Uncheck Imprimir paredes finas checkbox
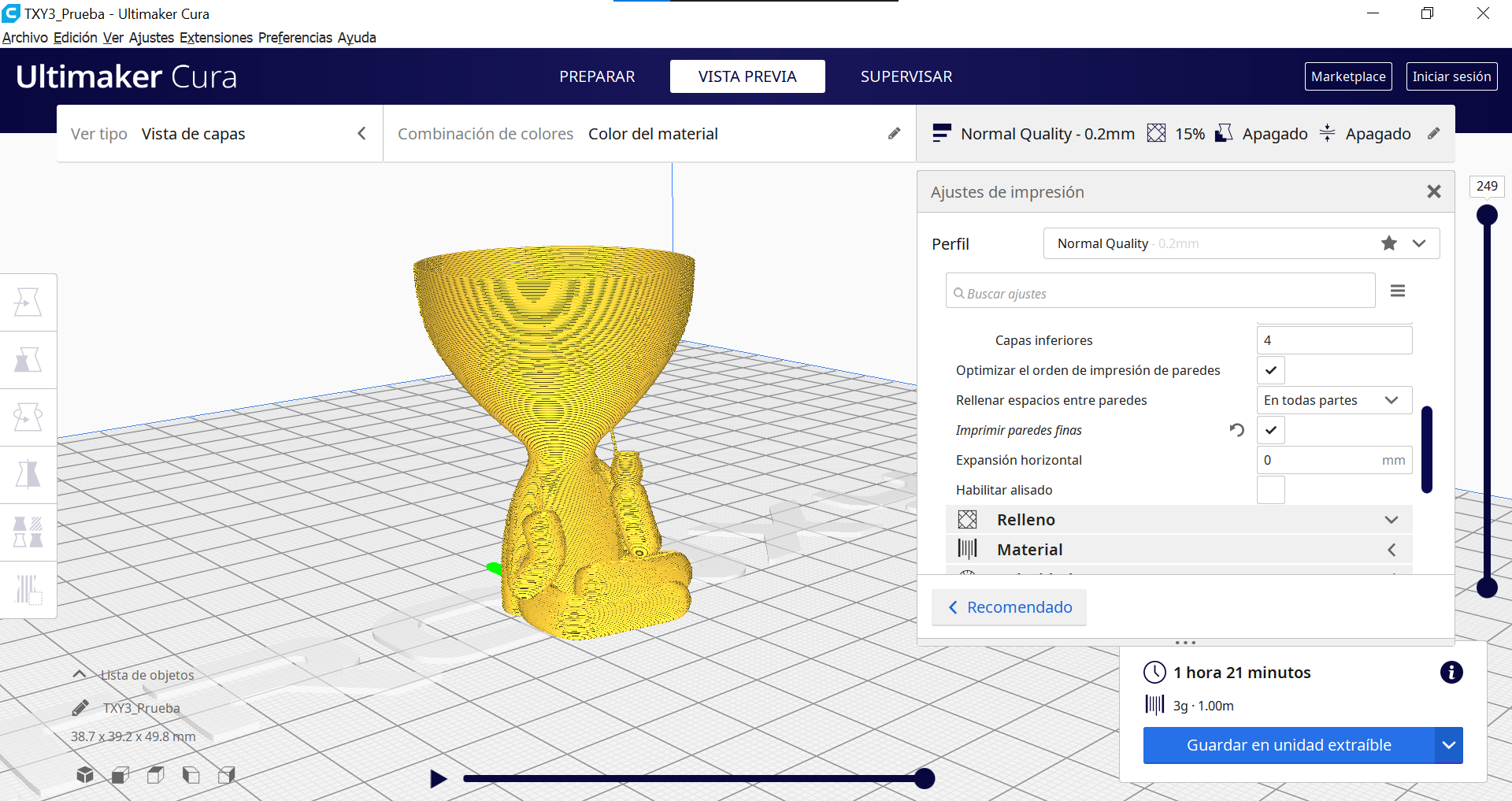Screen dimensions: 1512x801 pos(1271,430)
